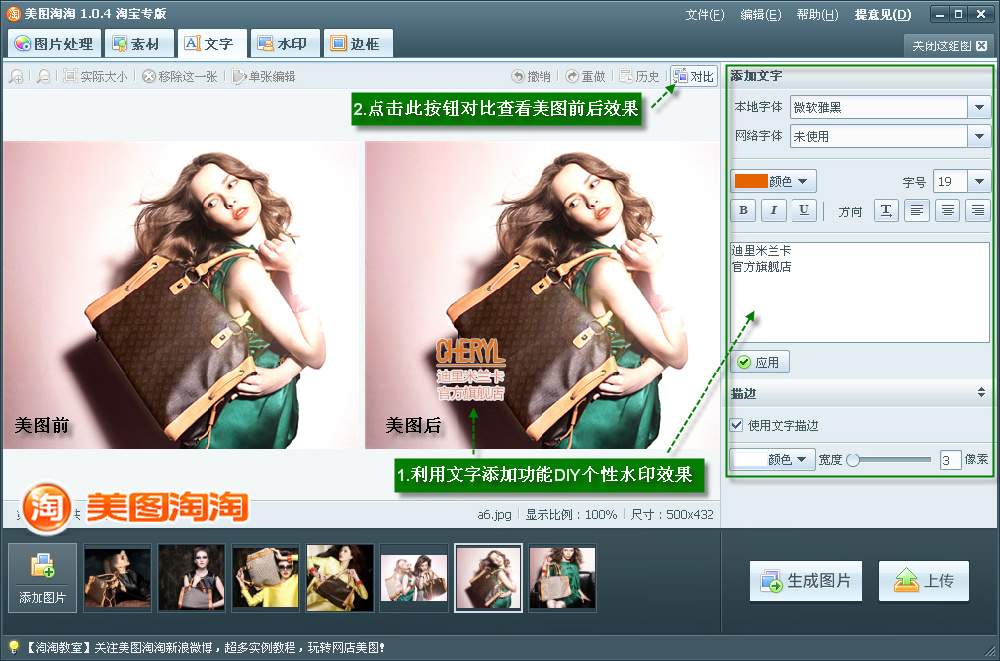The height and width of the screenshot is (661, 1000).
Task: Switch to the 素材 tab
Action: coord(139,43)
